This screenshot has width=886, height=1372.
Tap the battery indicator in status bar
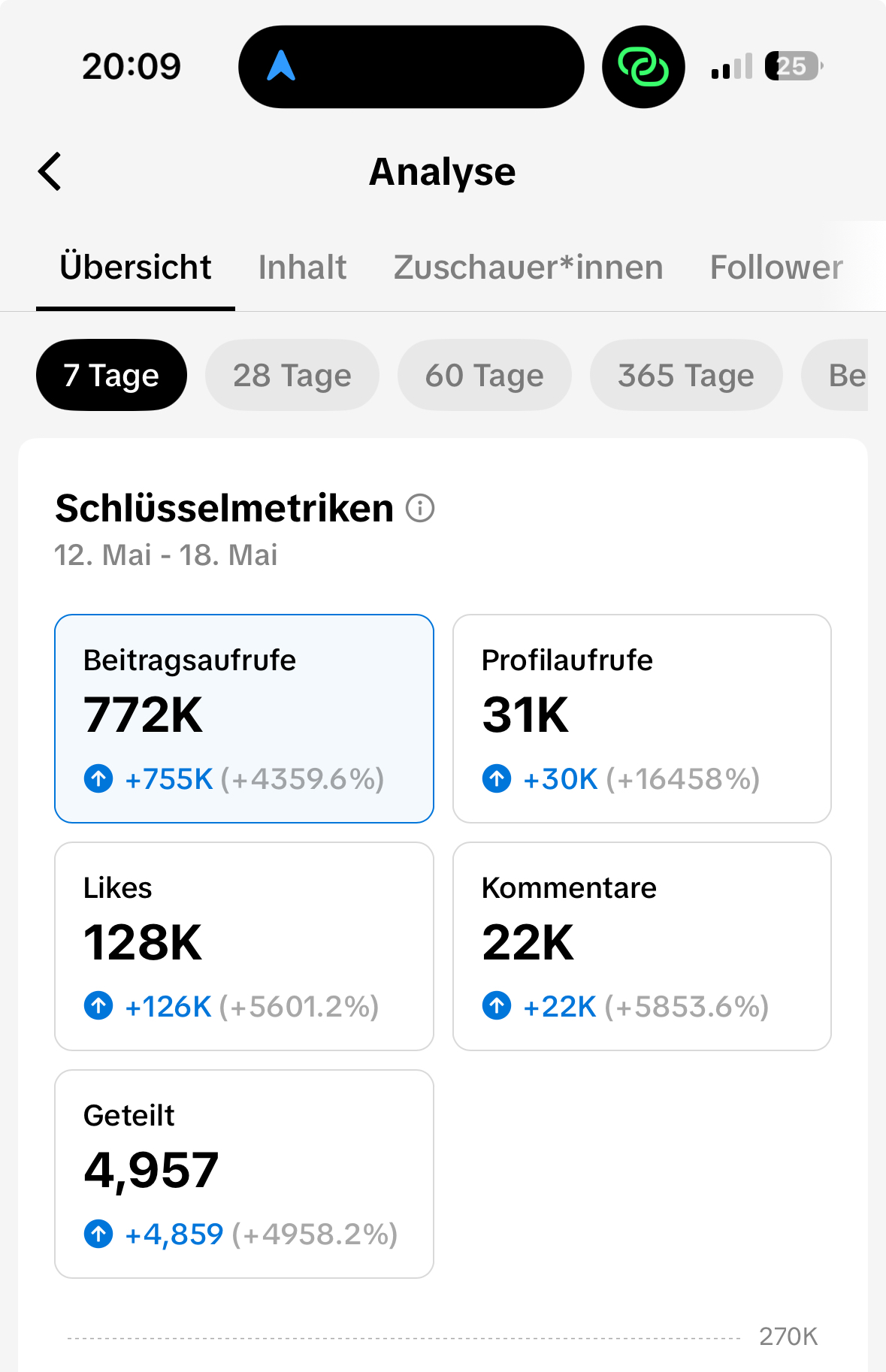[793, 67]
